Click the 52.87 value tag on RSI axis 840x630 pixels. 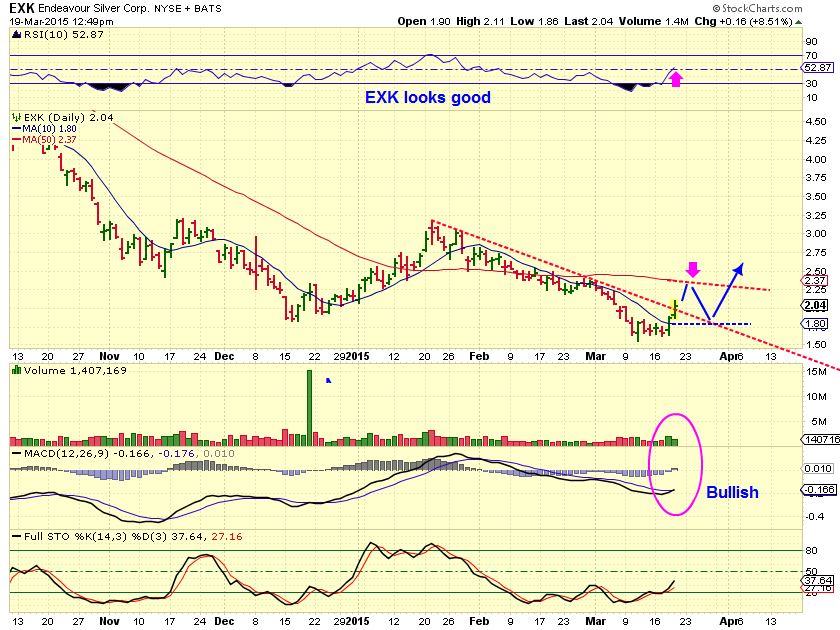(818, 68)
